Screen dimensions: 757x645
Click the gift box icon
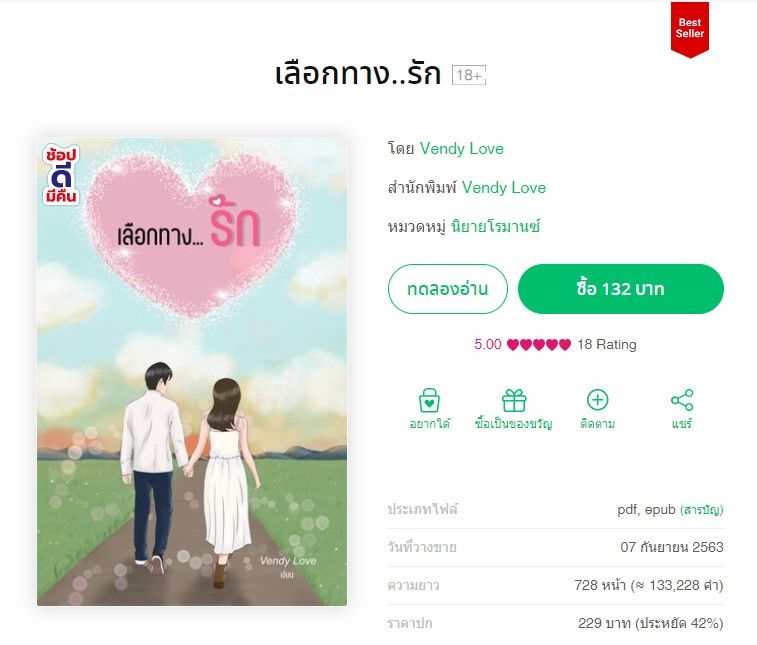tap(514, 400)
